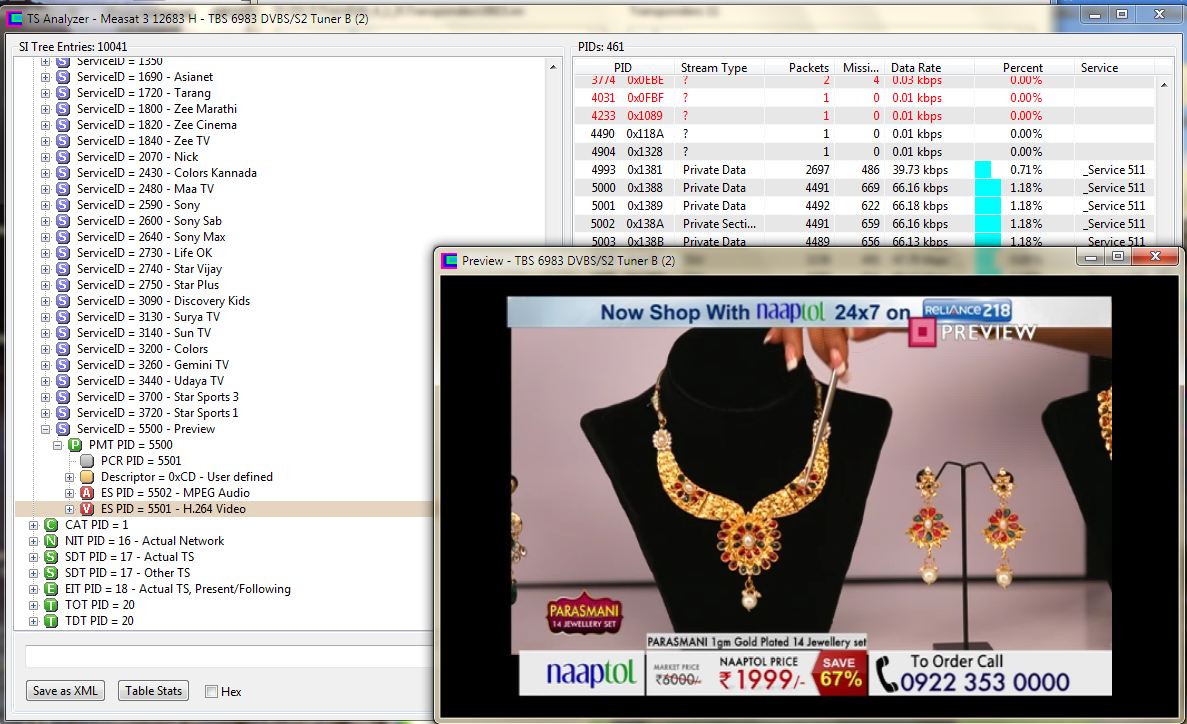Expand ServiceID 2750 Star Plus node

click(x=45, y=286)
